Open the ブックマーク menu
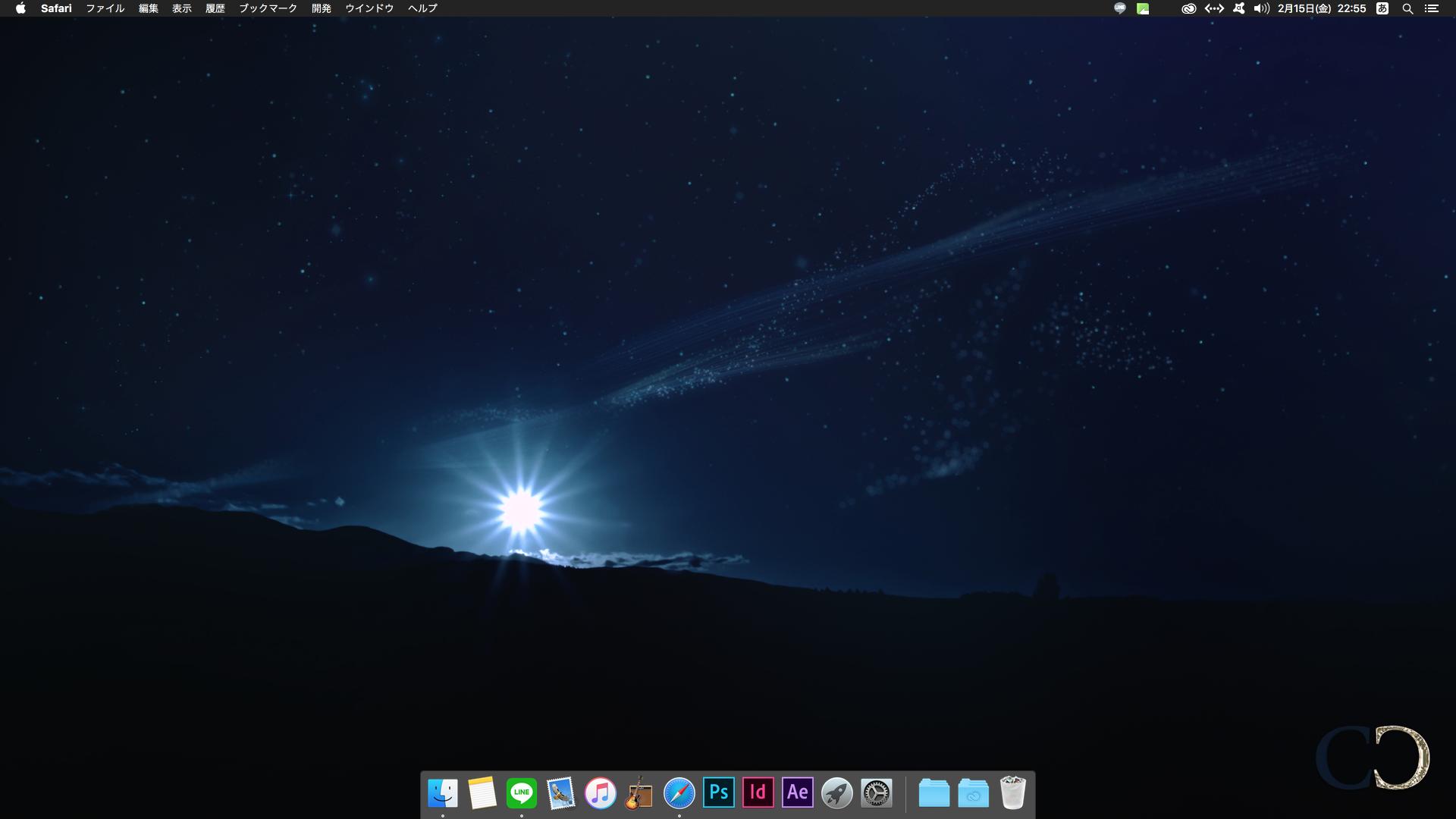1456x819 pixels. [268, 8]
